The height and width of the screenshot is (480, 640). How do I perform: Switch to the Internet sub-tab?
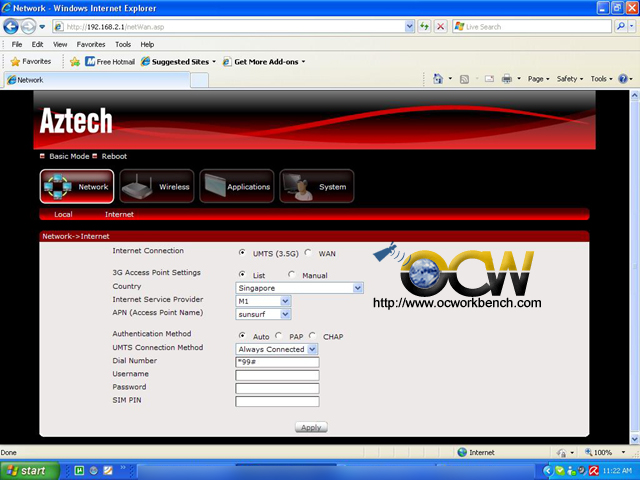119,214
